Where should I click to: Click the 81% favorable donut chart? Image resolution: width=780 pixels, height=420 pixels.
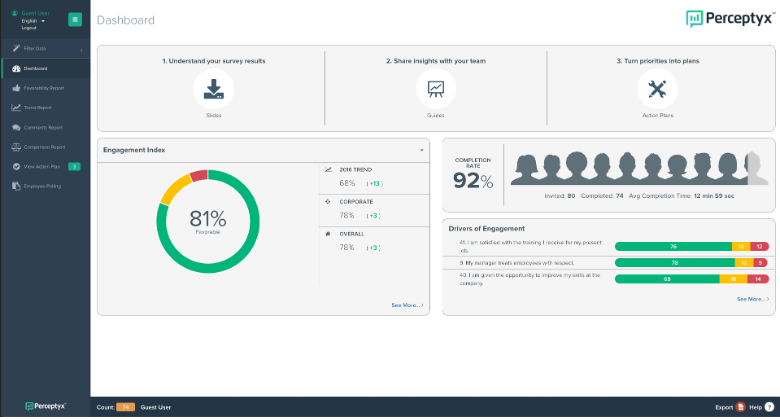(x=208, y=221)
